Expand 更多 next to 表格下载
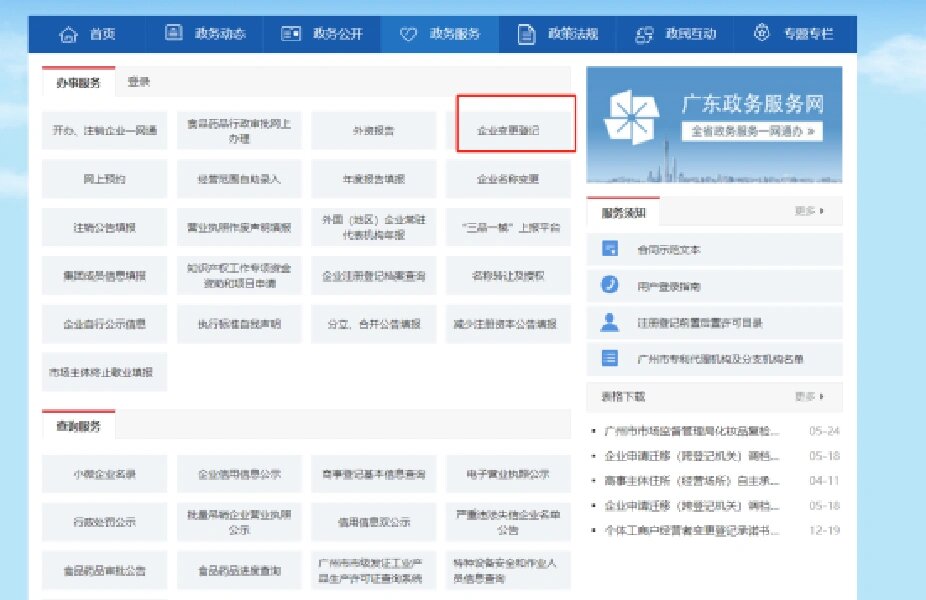Viewport: 926px width, 600px height. pos(809,396)
